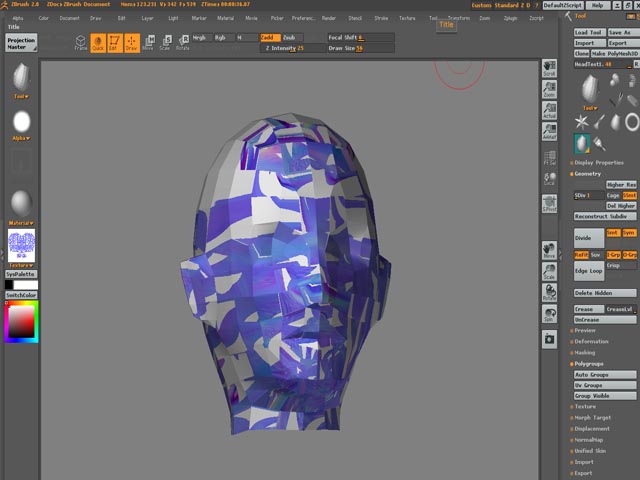Pick a color from the color picker square
The width and height of the screenshot is (640, 480).
pos(21,322)
